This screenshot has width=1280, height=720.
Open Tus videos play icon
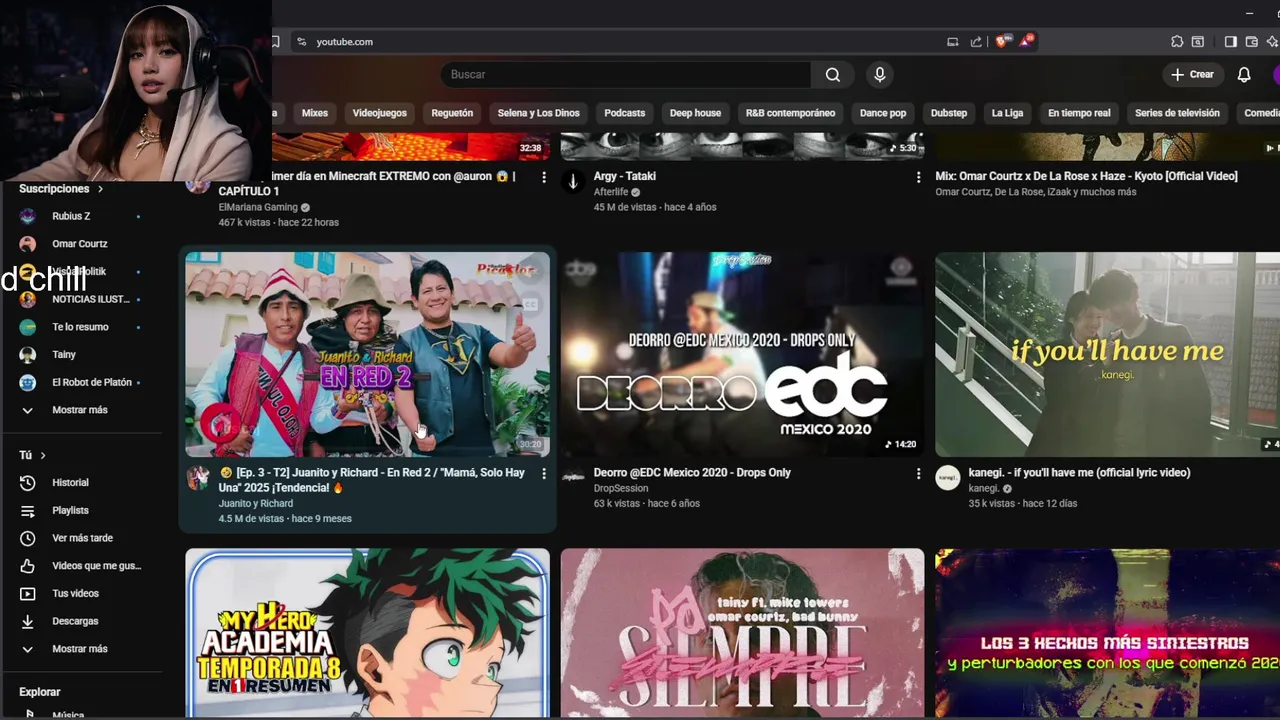coord(28,594)
